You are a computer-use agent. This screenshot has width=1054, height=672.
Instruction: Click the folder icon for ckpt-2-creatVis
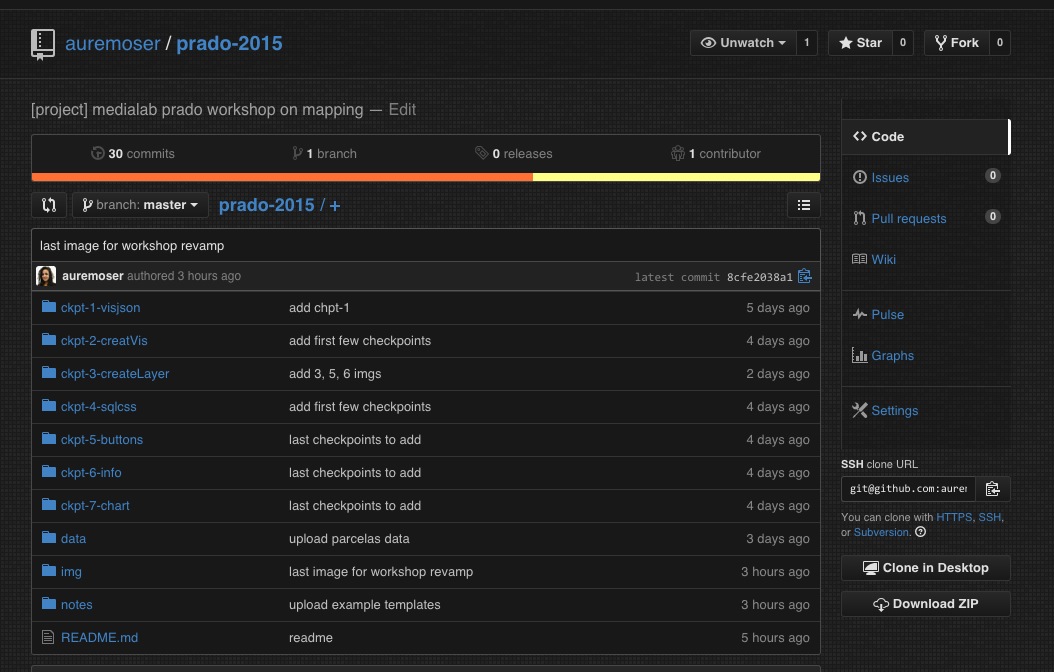pyautogui.click(x=48, y=340)
